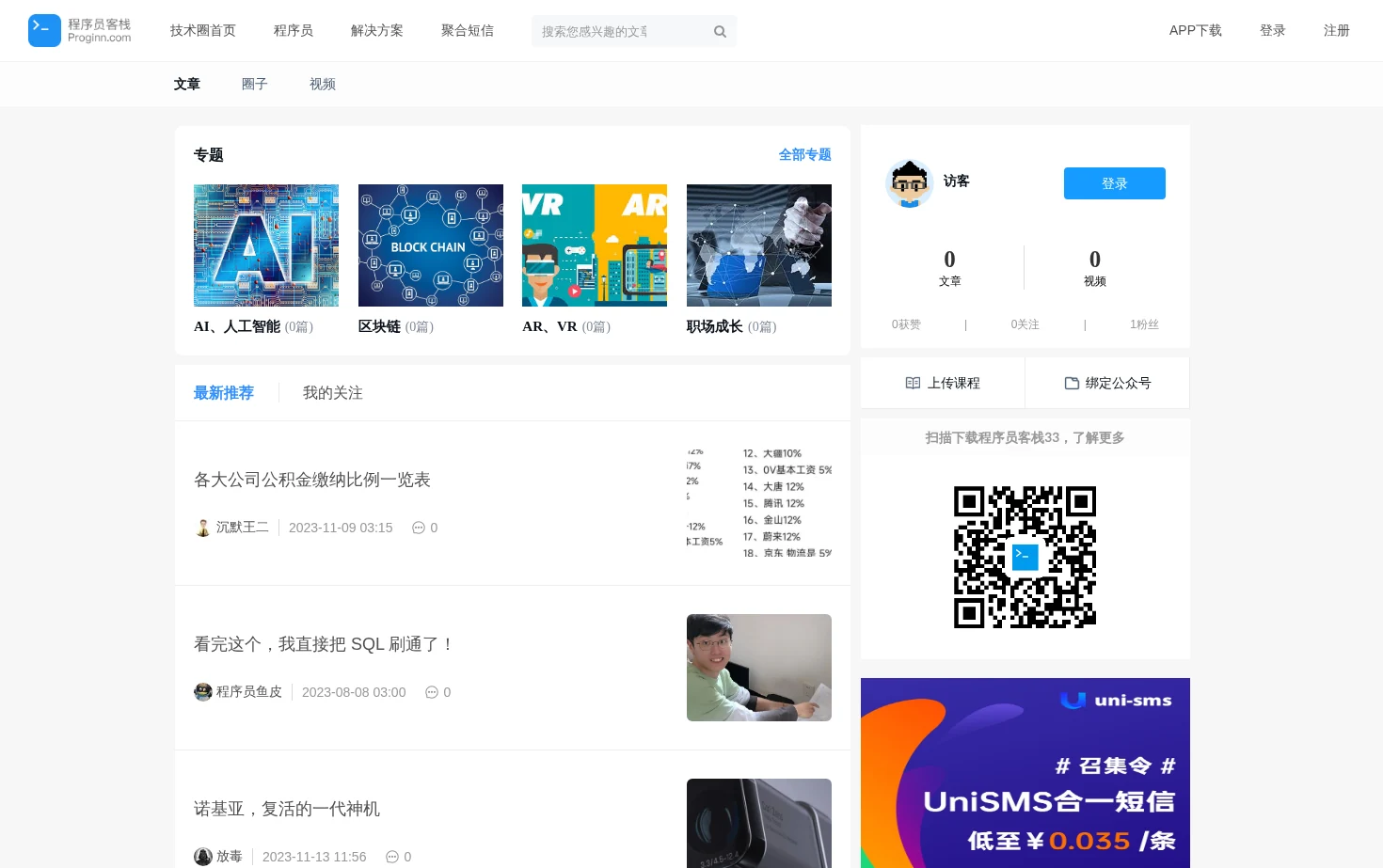Click 1粉丝 stat
Image resolution: width=1383 pixels, height=868 pixels.
[1144, 324]
